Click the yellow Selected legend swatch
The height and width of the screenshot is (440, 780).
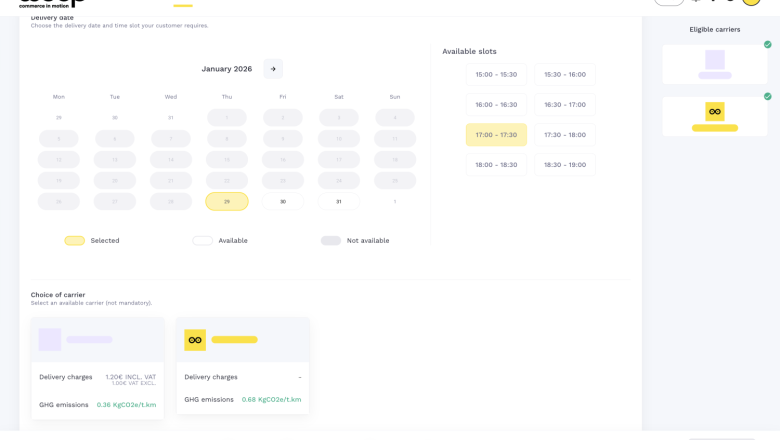pyautogui.click(x=75, y=241)
